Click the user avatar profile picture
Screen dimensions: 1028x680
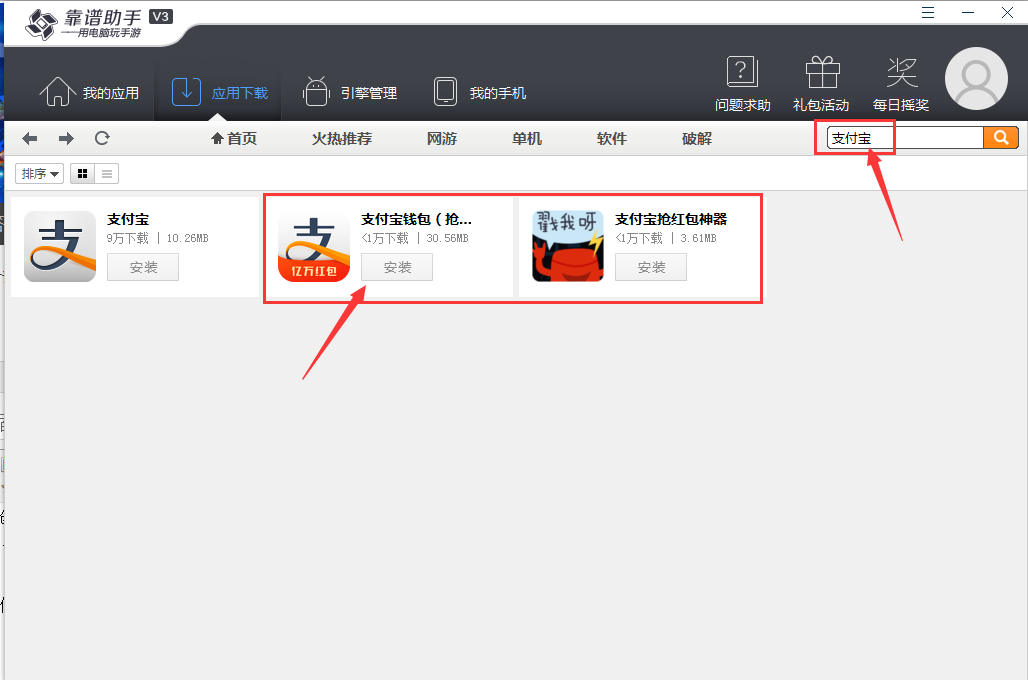point(976,79)
